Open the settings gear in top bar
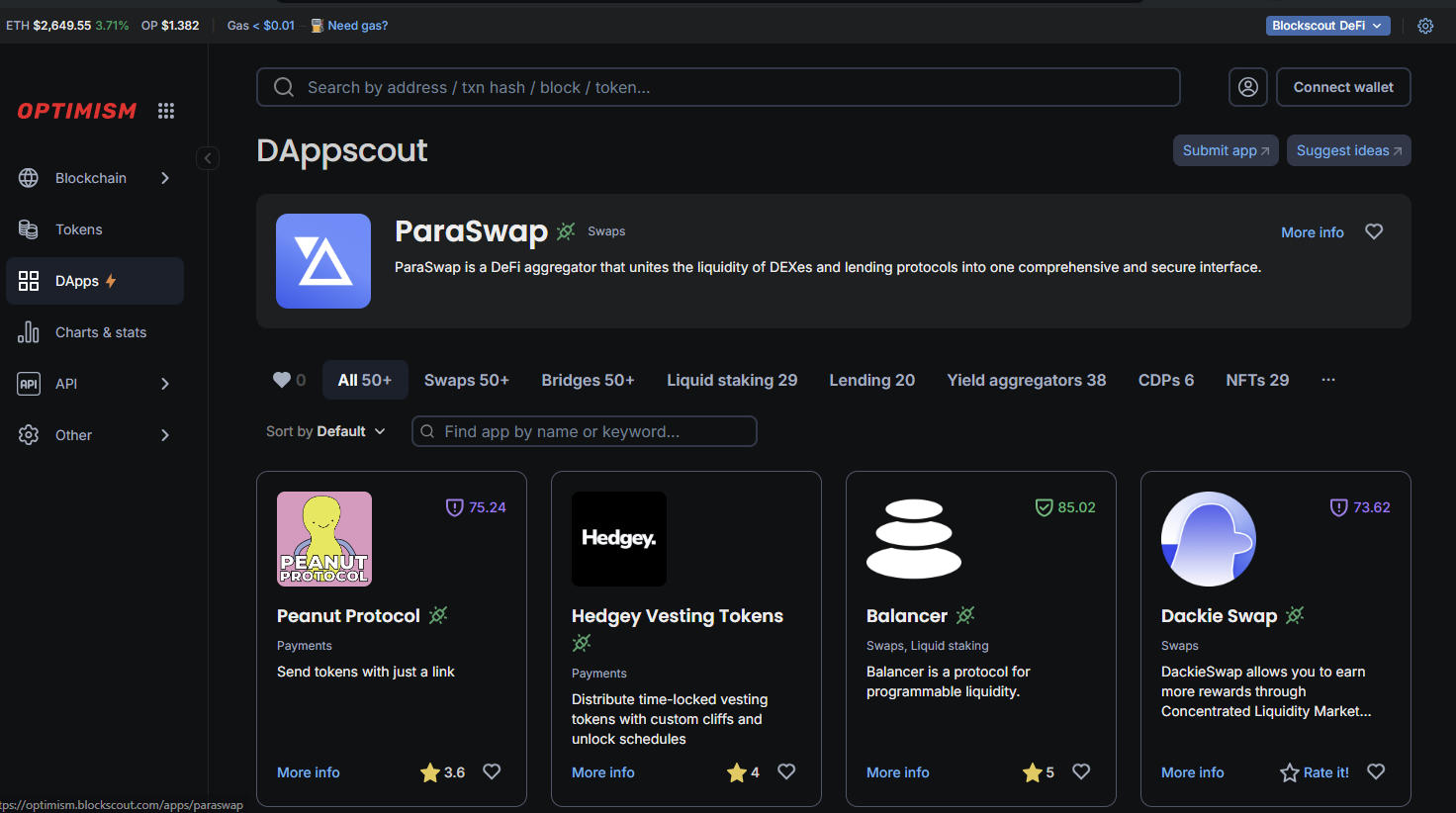Viewport: 1456px width, 813px height. pyautogui.click(x=1425, y=26)
